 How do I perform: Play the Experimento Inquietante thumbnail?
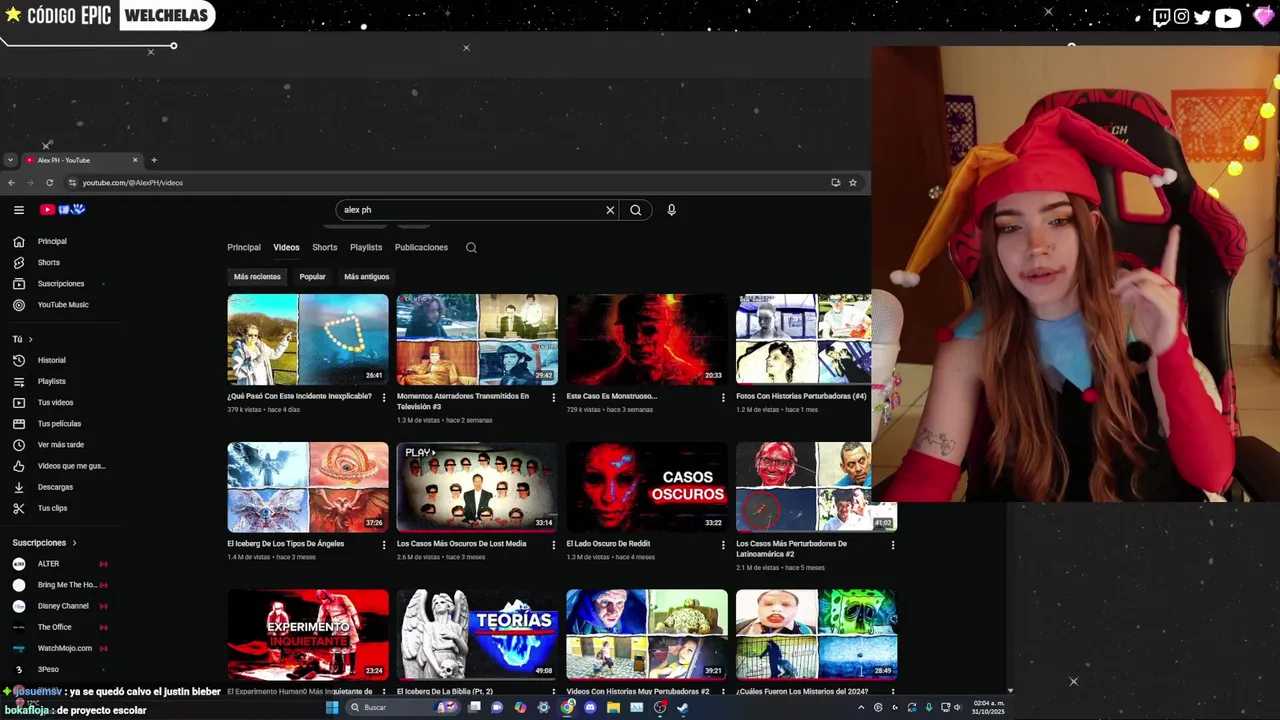pos(308,634)
